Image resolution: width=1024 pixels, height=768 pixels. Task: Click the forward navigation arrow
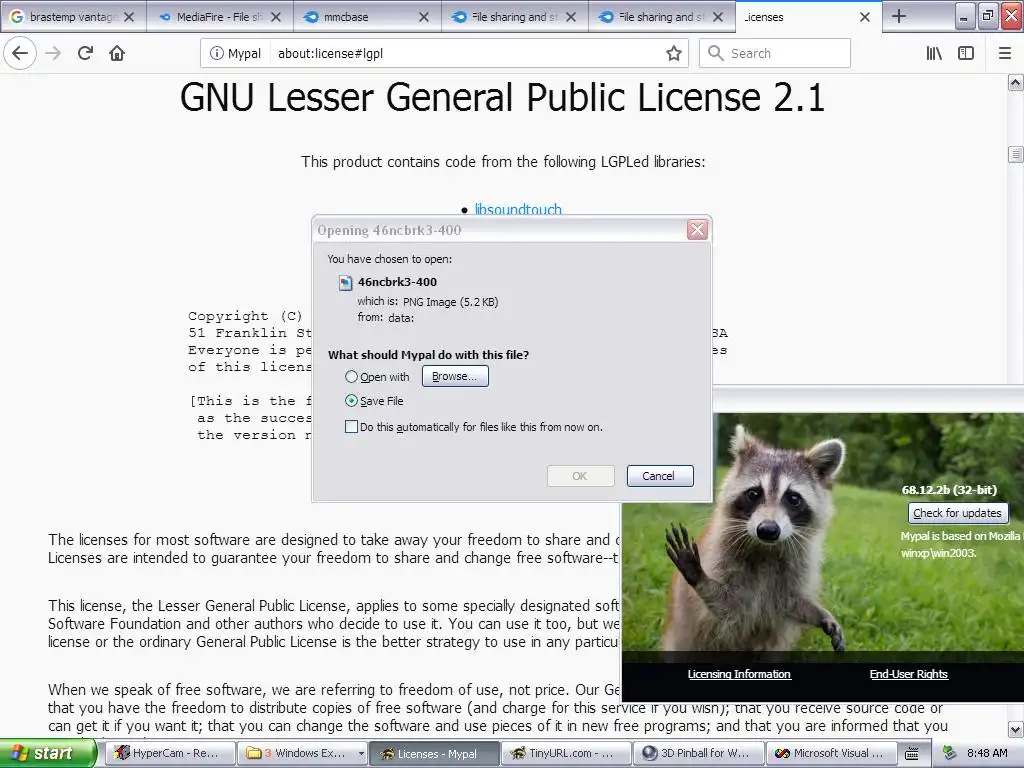(53, 53)
